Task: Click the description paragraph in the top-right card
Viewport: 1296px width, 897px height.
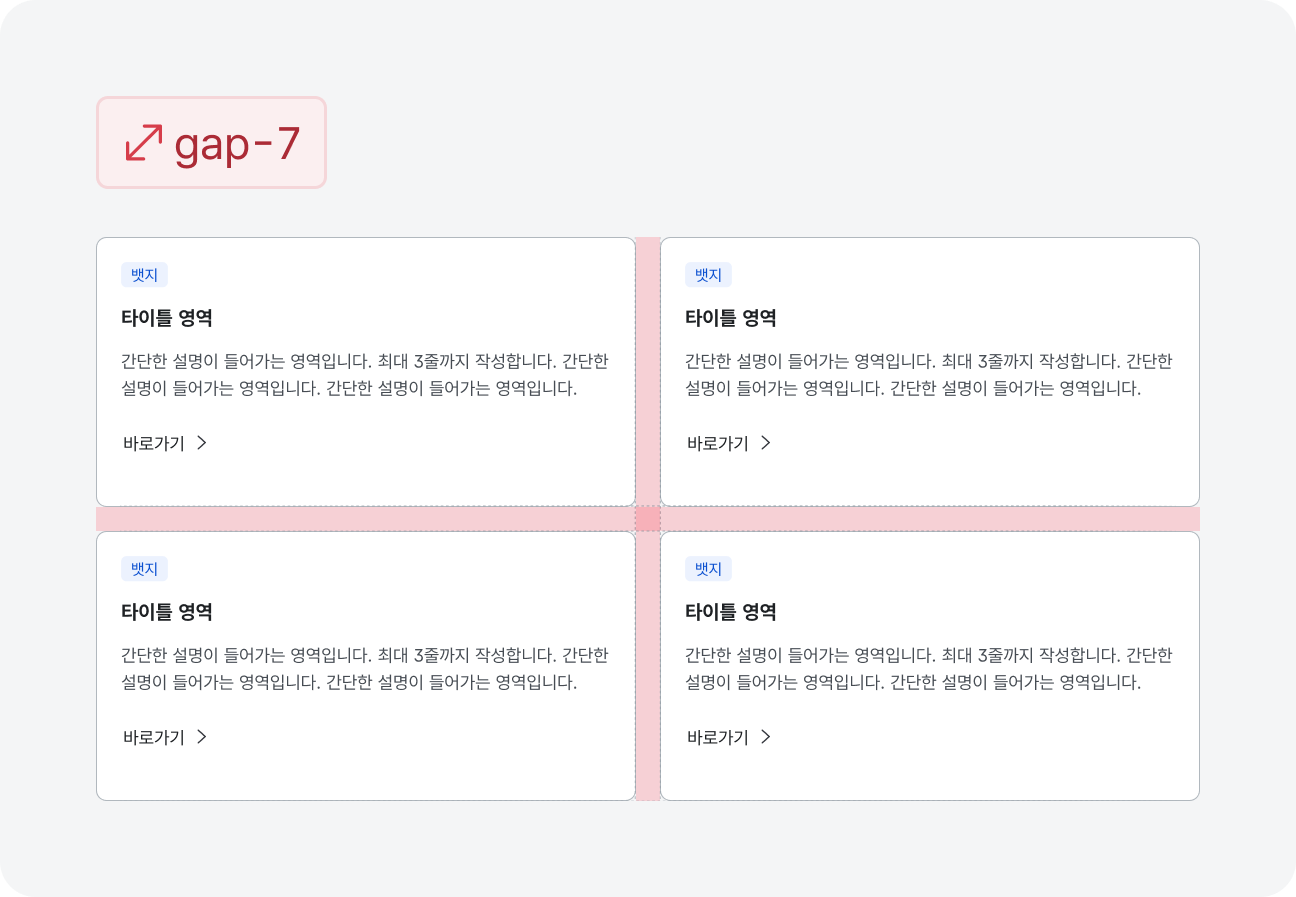Action: click(x=928, y=375)
